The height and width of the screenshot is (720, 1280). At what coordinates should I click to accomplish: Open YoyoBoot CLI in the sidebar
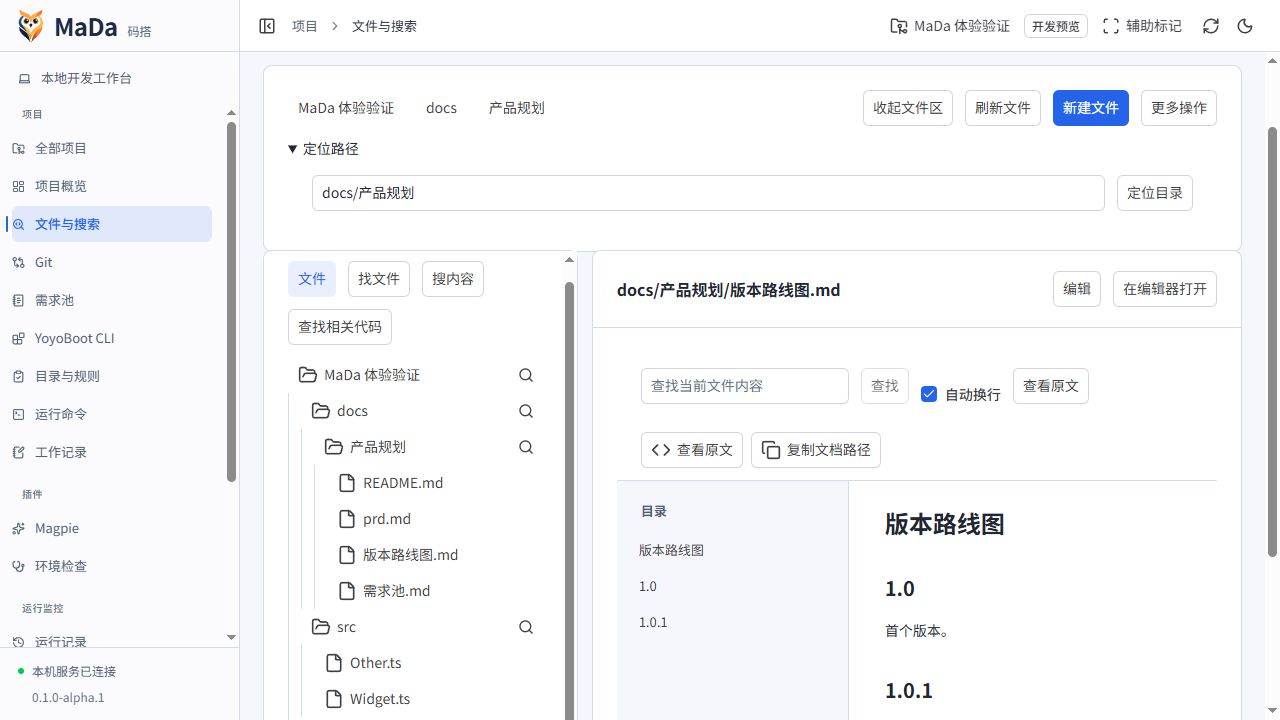110,338
